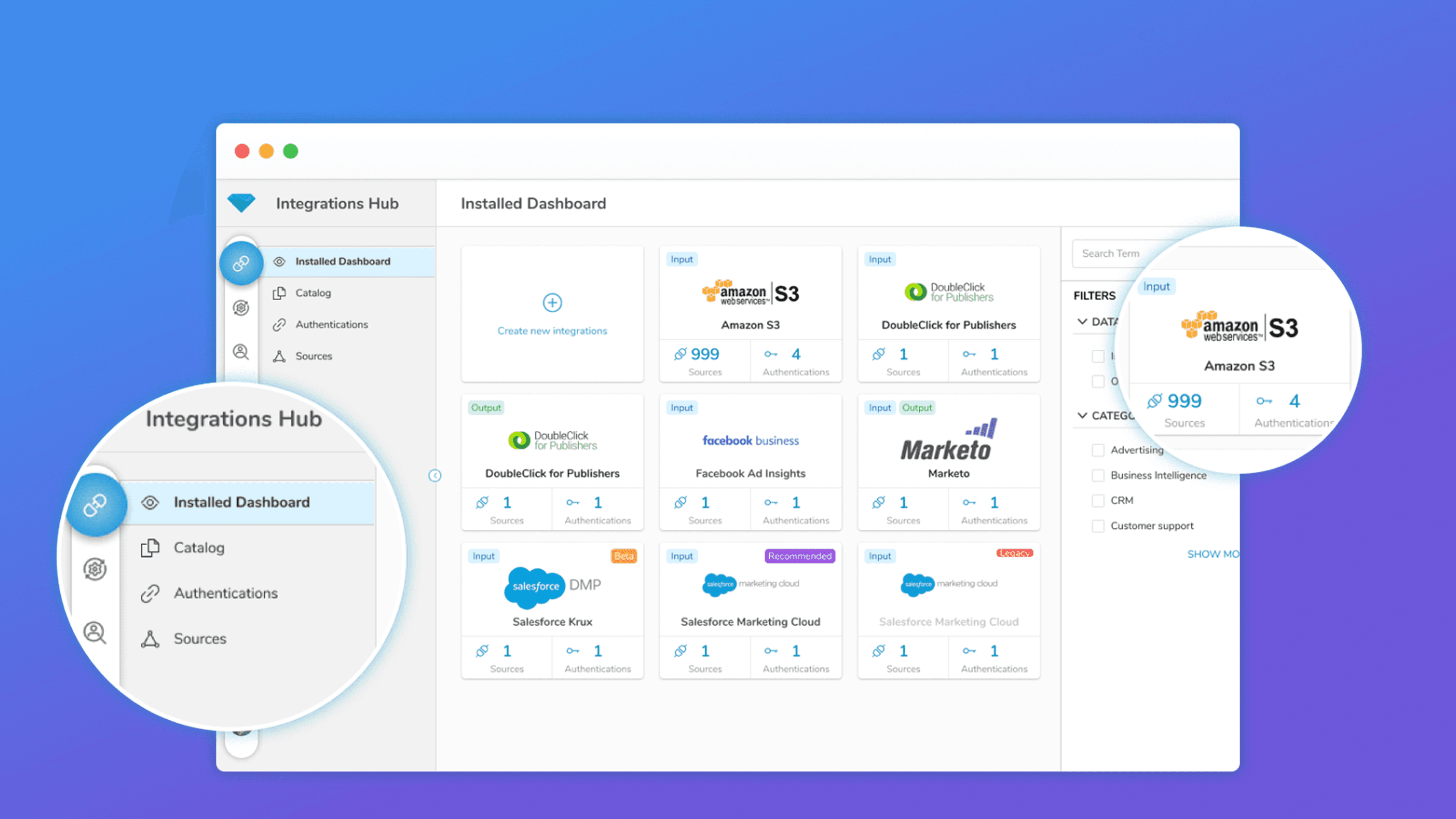Click the Catalog pages icon in the navigation
Screen dimensions: 1456x819
279,293
